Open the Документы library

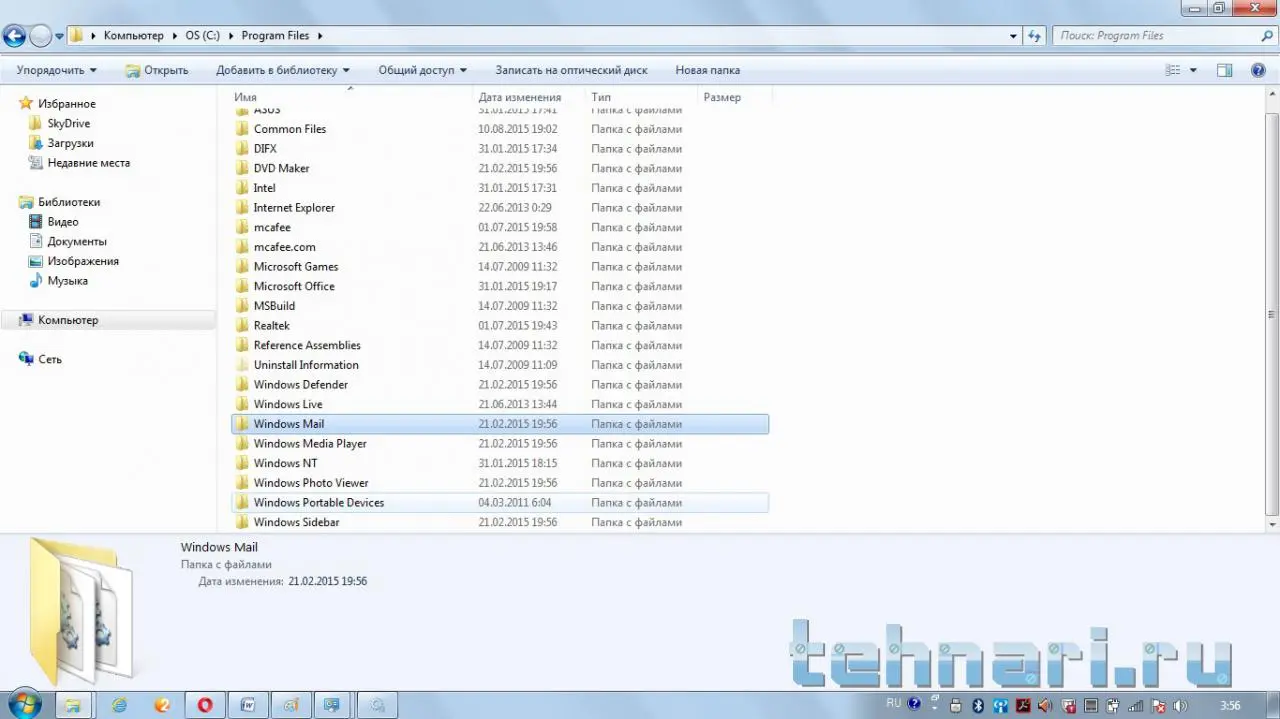coord(76,241)
